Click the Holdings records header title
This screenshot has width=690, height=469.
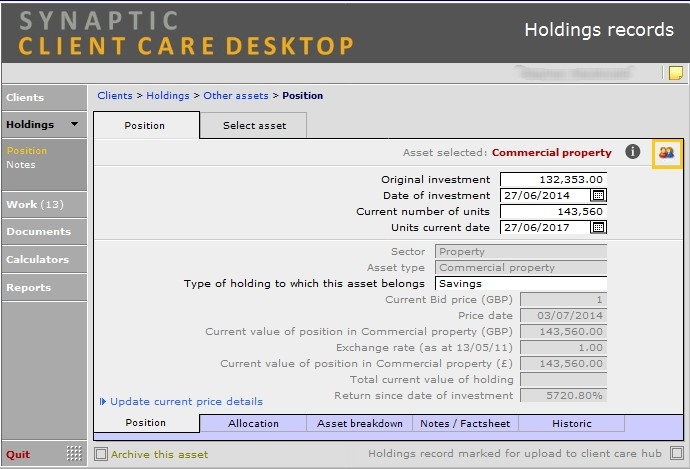(x=598, y=30)
